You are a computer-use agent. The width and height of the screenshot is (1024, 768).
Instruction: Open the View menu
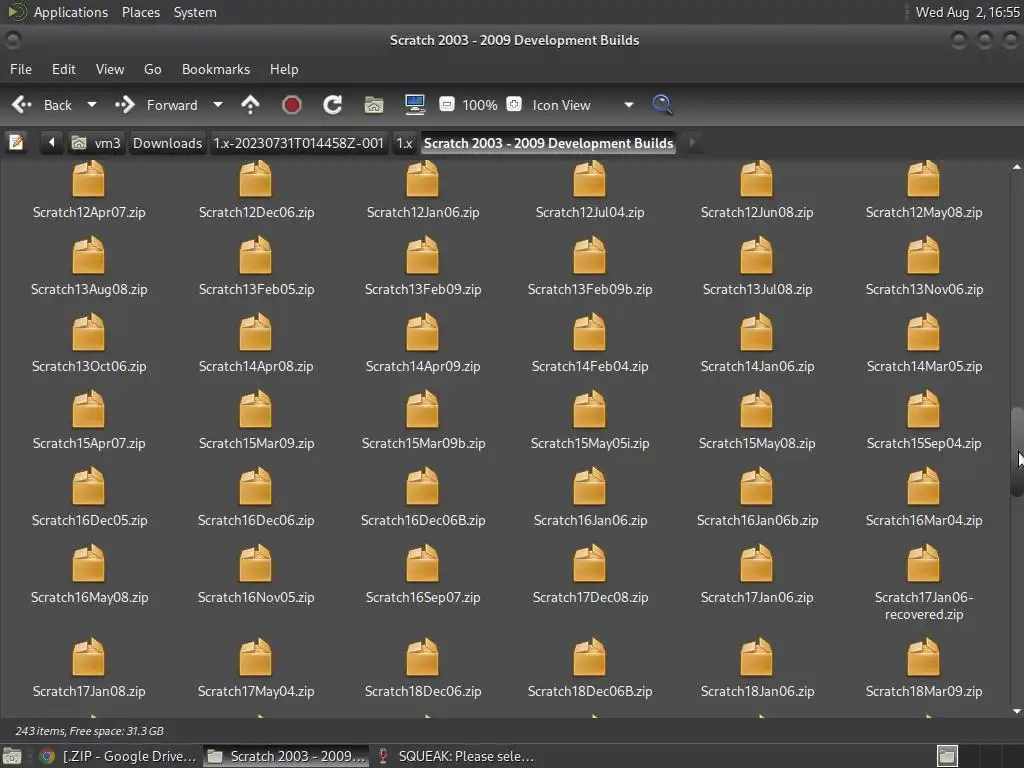110,69
